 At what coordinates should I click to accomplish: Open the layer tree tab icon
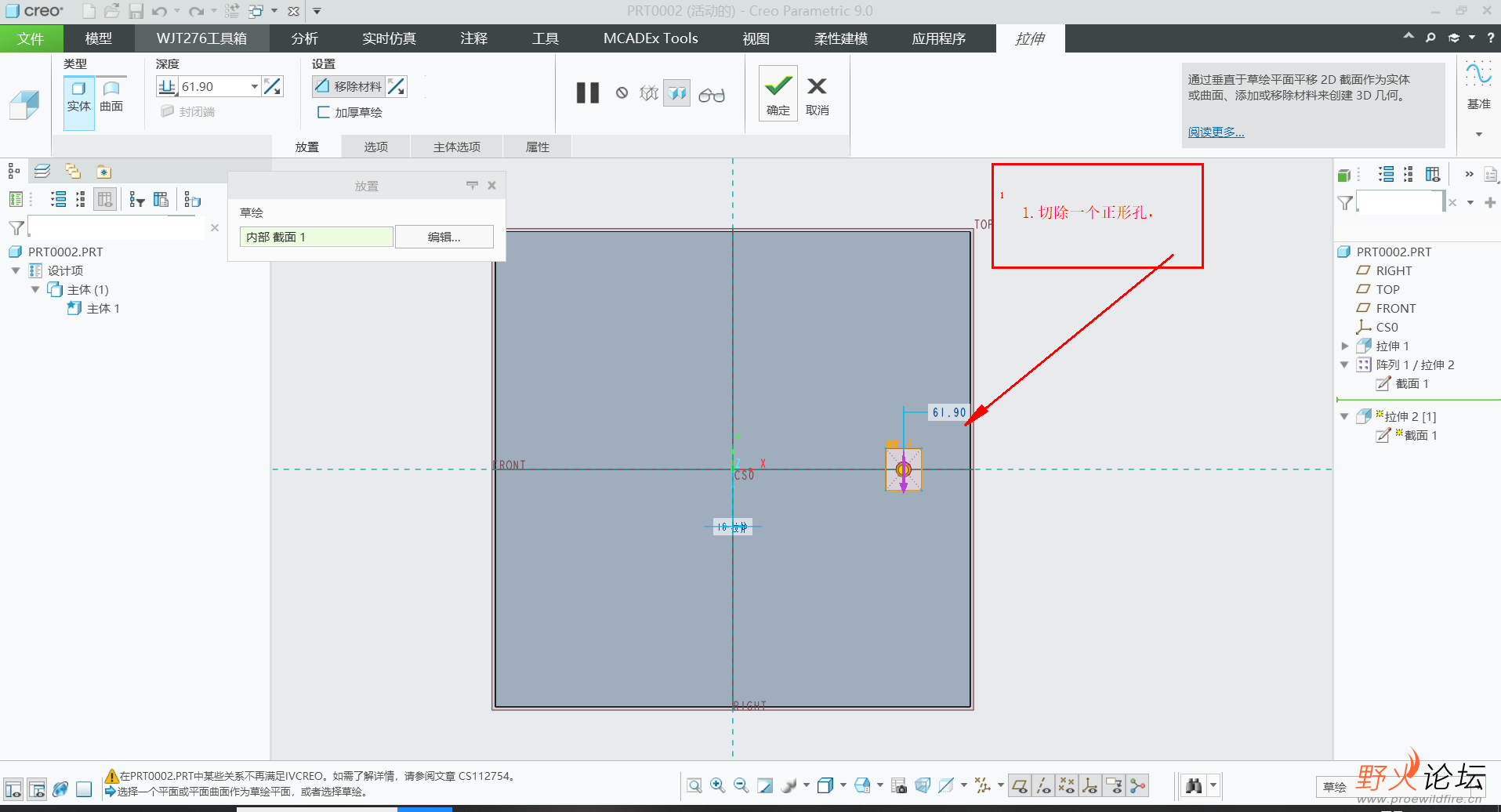tap(42, 171)
